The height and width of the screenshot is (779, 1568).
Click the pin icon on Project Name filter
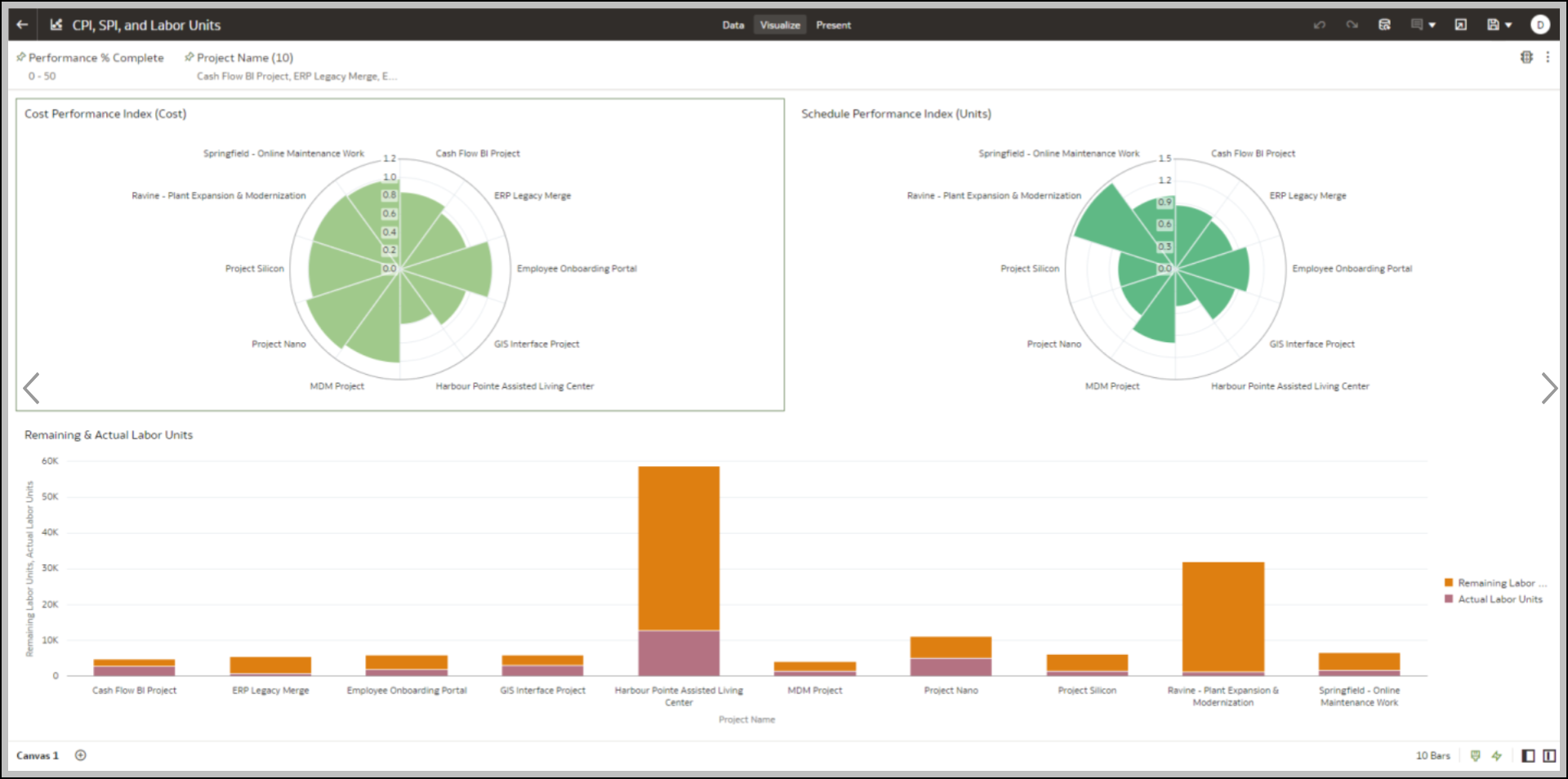(x=189, y=57)
